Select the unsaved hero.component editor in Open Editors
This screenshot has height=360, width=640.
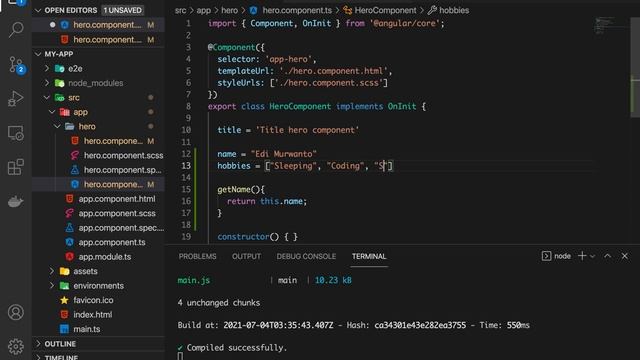pos(99,25)
